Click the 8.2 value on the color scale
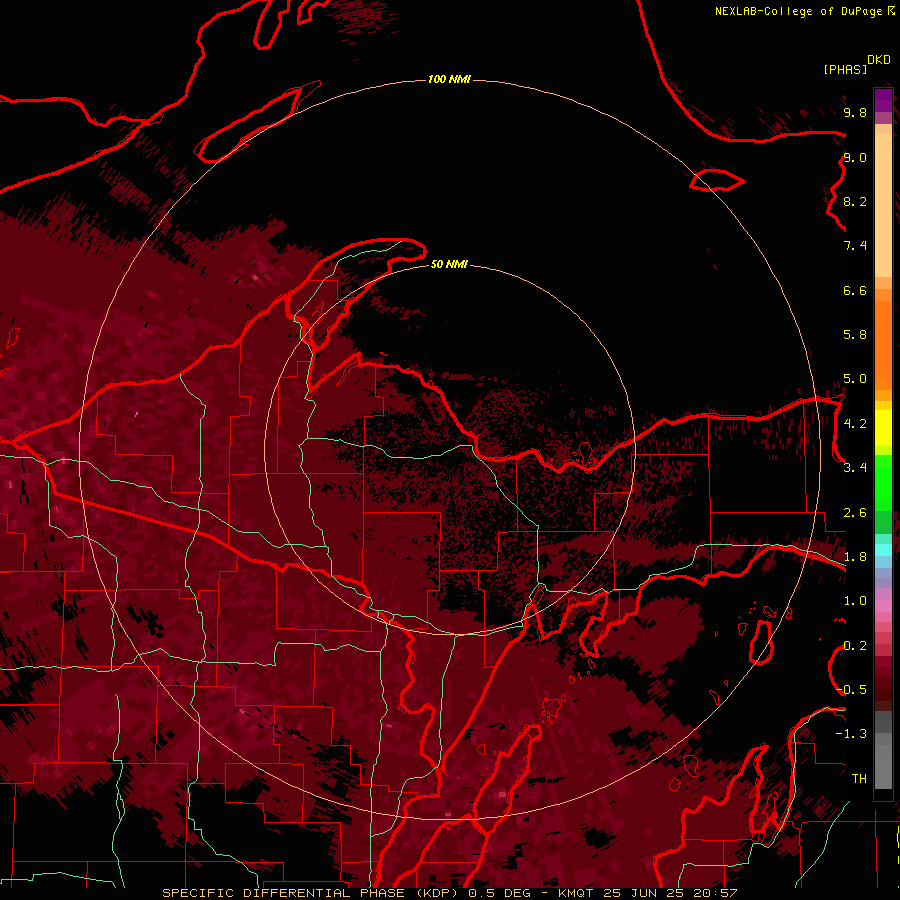 [x=854, y=201]
